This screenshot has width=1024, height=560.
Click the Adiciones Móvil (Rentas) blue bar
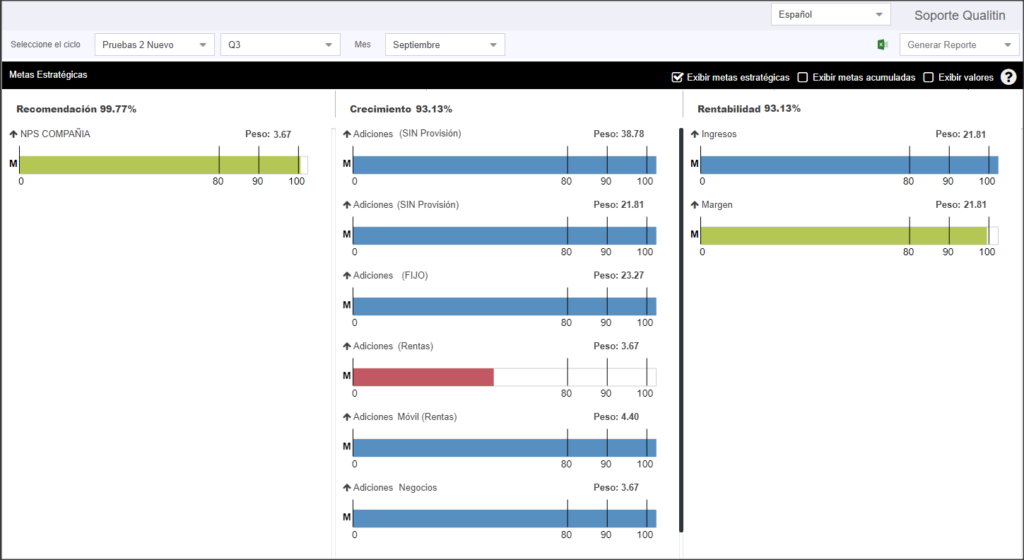[505, 448]
